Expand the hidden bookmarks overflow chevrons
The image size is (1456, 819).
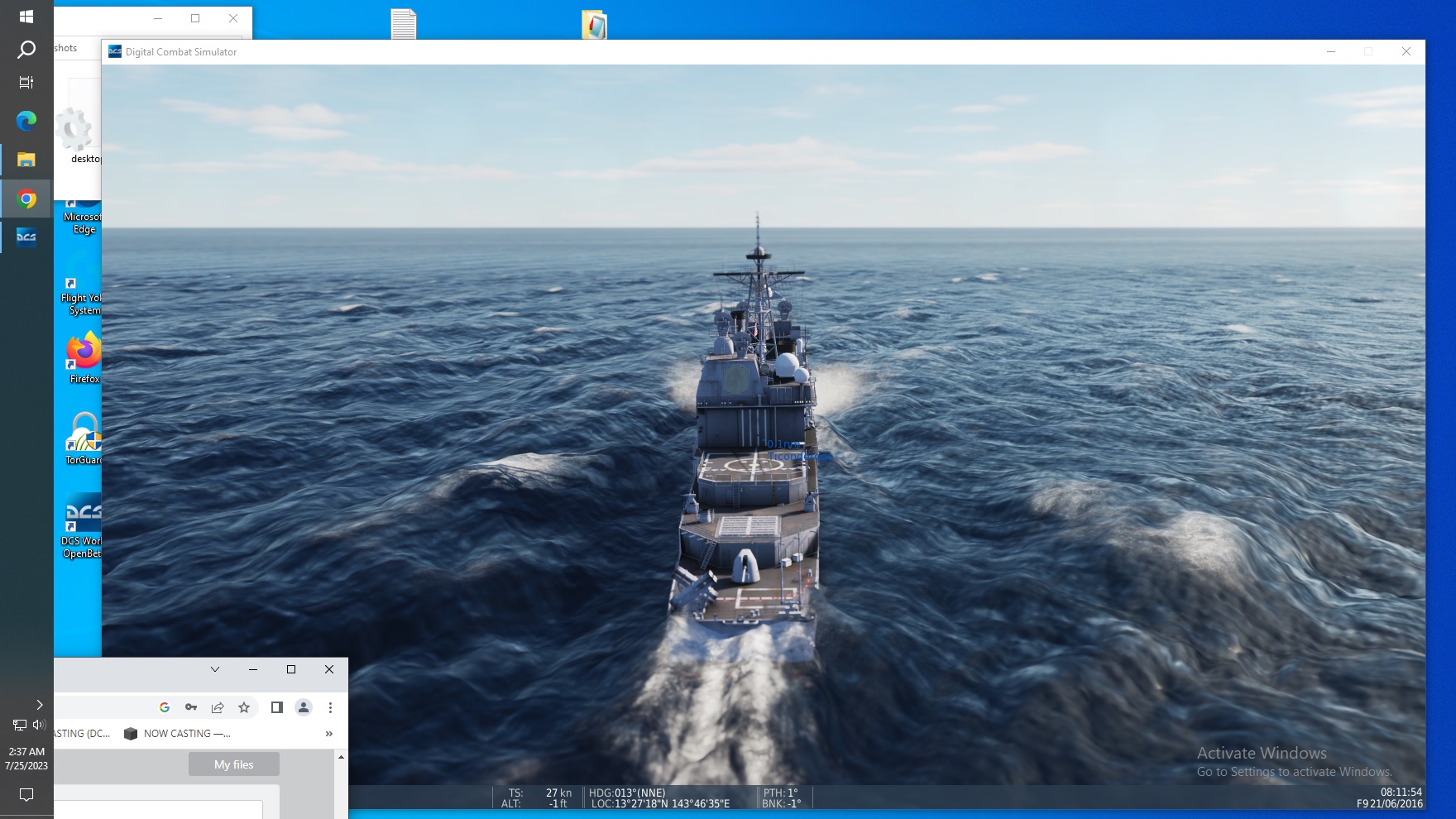point(329,734)
